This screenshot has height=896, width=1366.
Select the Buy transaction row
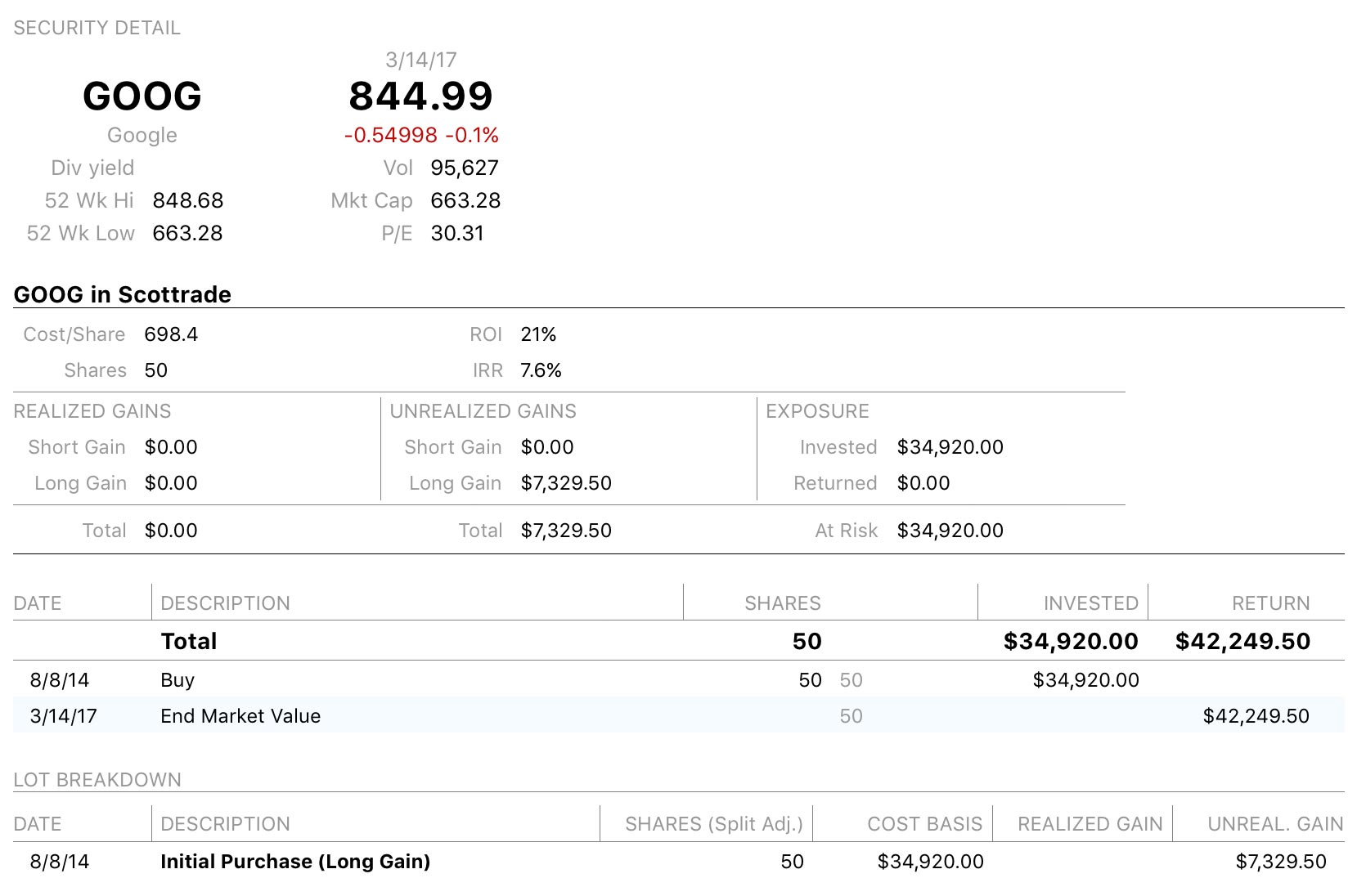177,680
